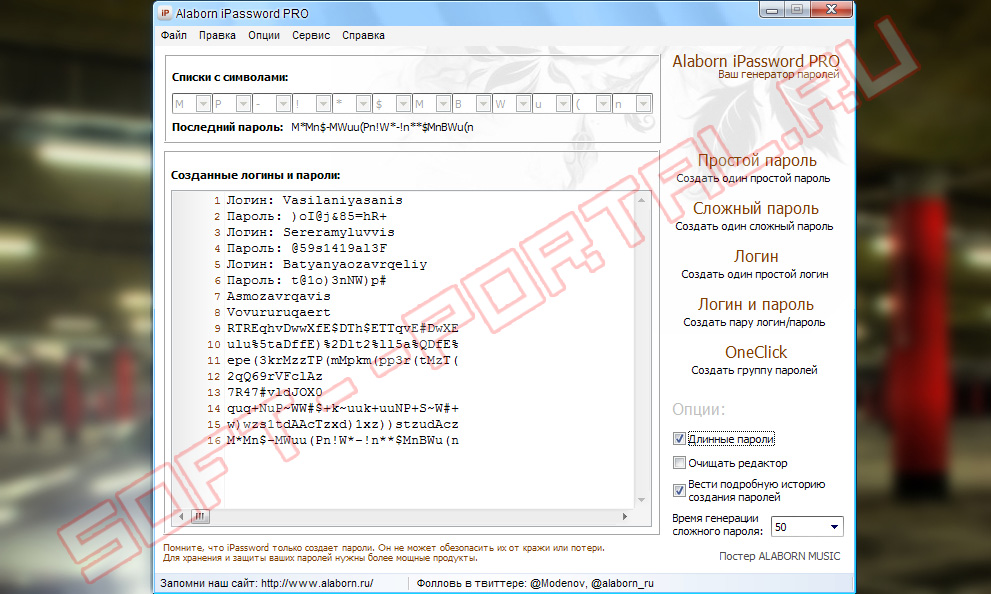The width and height of the screenshot is (991, 594).
Task: Open the Файл menu
Action: pyautogui.click(x=174, y=35)
